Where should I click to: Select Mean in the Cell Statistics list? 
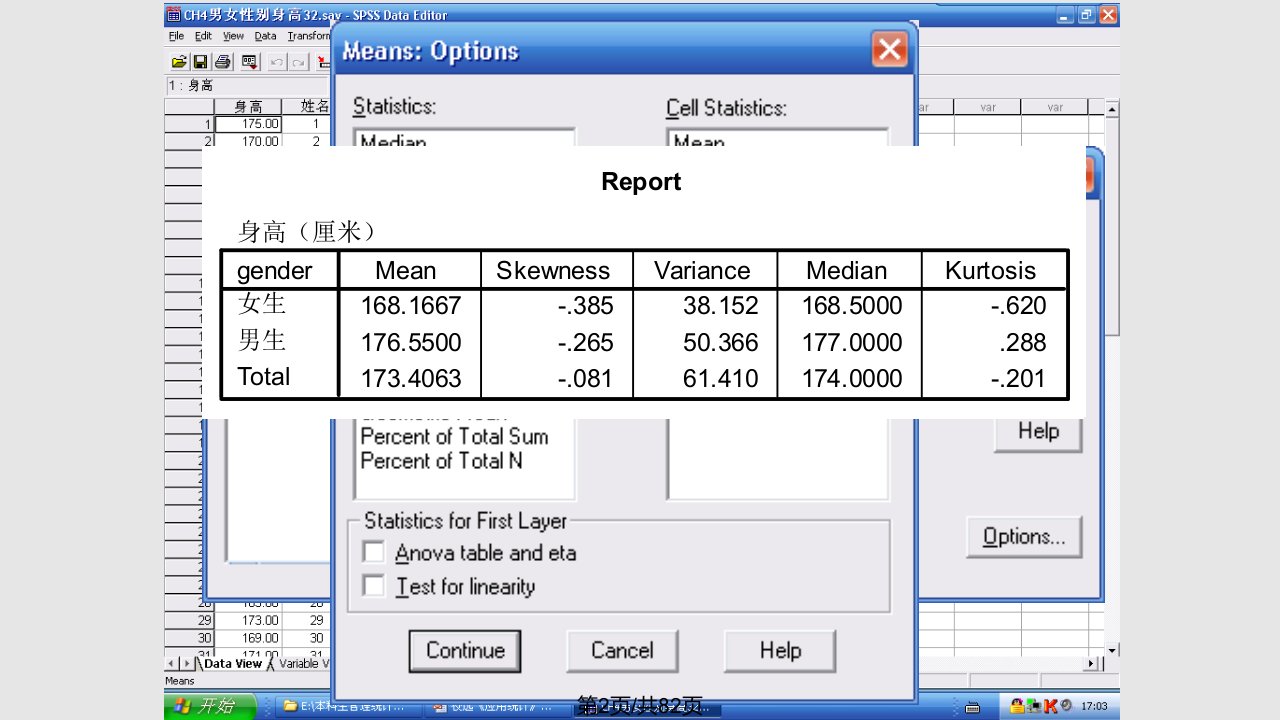pos(699,142)
